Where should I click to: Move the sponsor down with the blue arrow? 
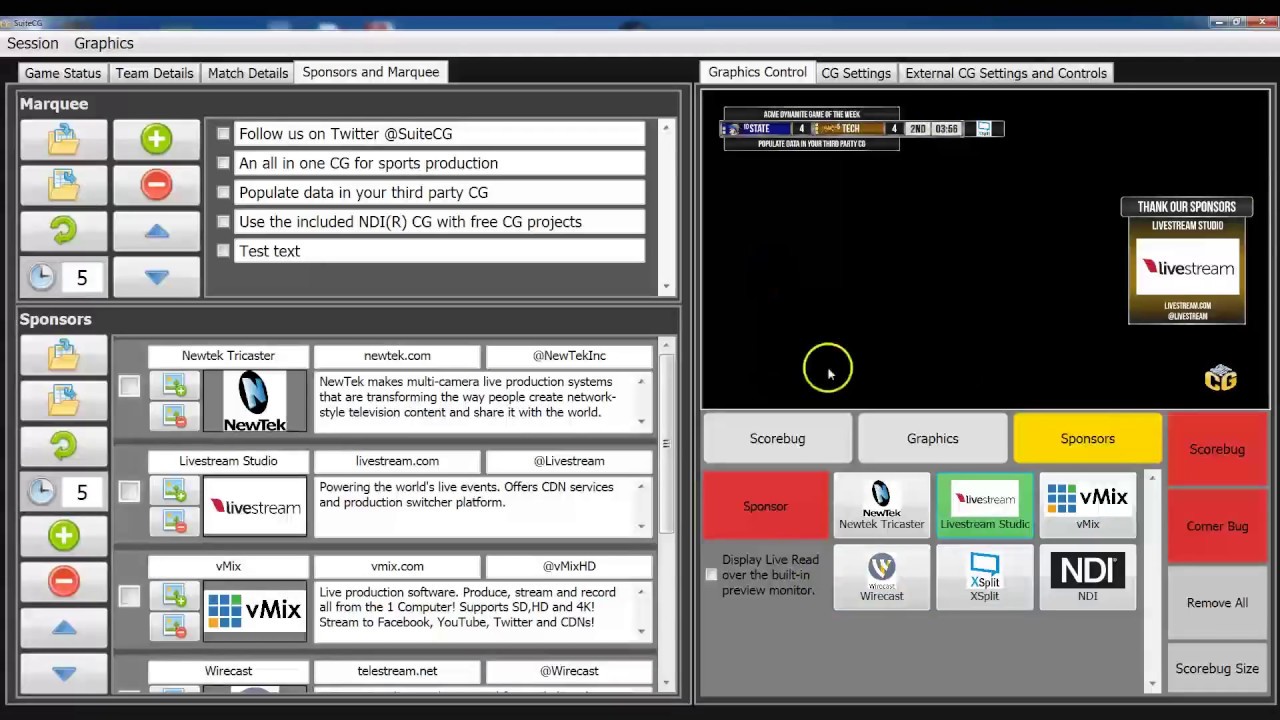click(x=63, y=673)
